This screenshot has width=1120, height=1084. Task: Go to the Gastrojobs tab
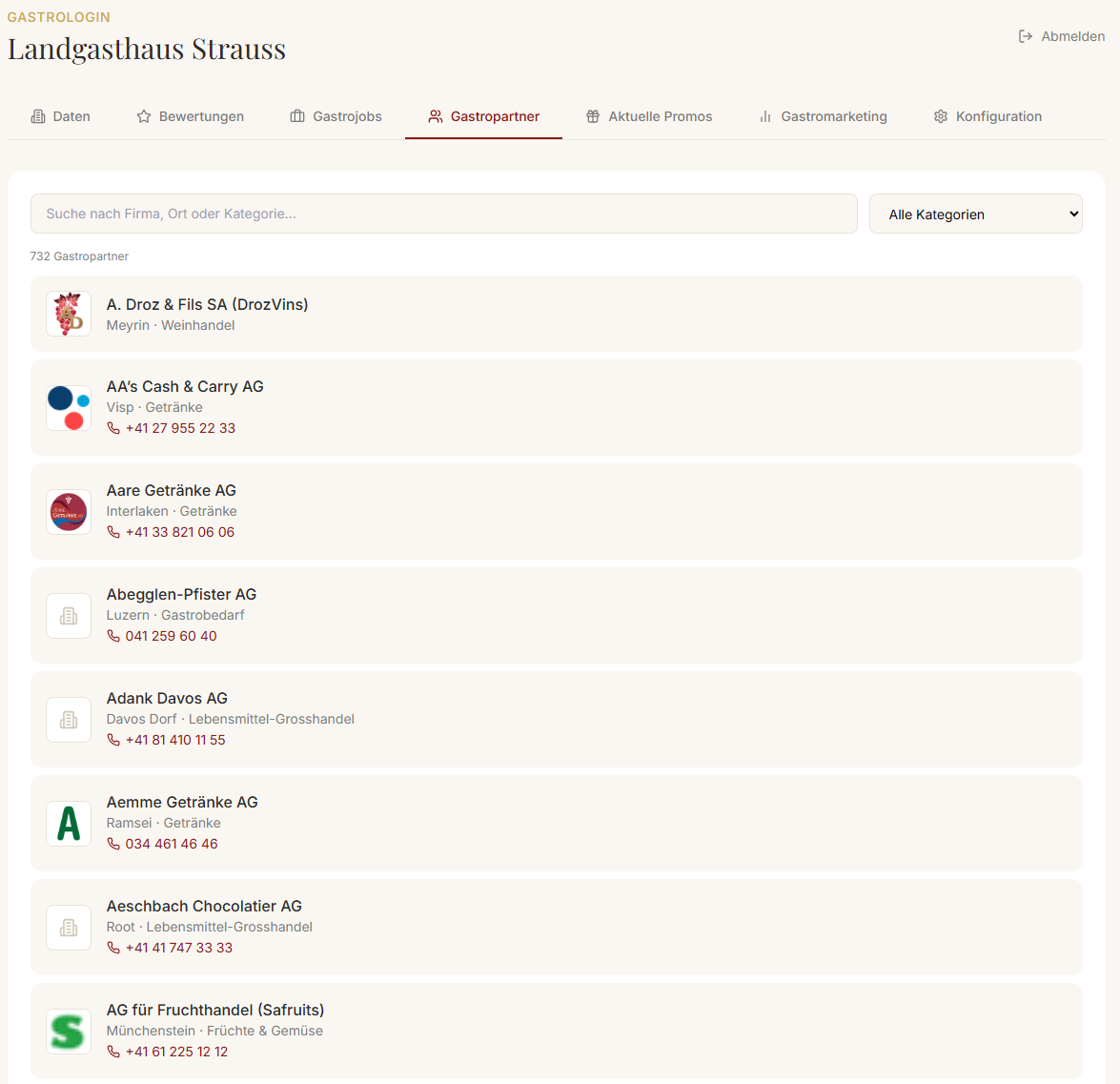336,116
